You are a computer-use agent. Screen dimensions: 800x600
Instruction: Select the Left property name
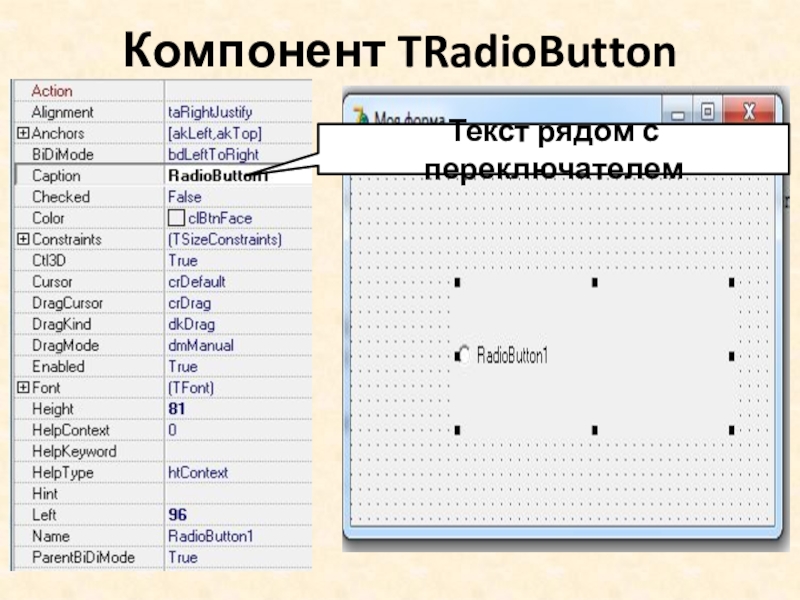[x=44, y=515]
